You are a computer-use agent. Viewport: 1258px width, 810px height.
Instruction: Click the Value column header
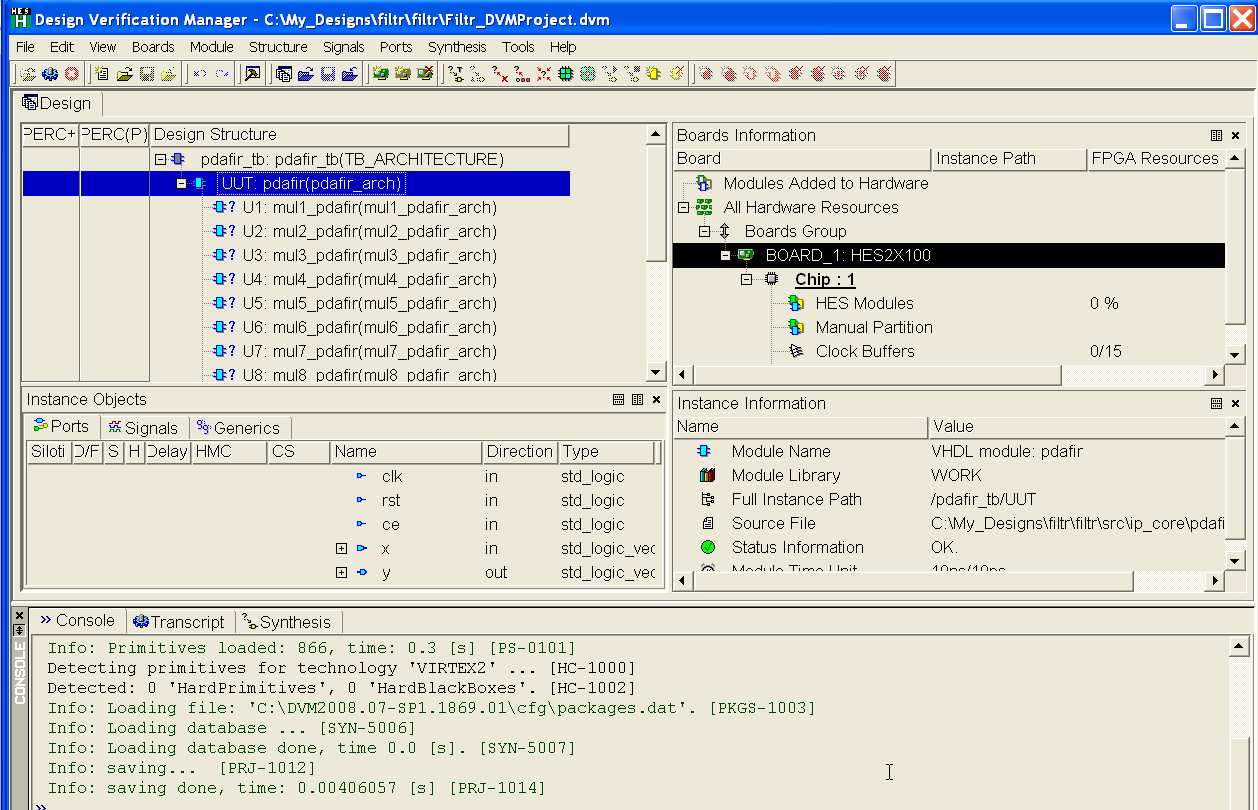coord(1076,427)
